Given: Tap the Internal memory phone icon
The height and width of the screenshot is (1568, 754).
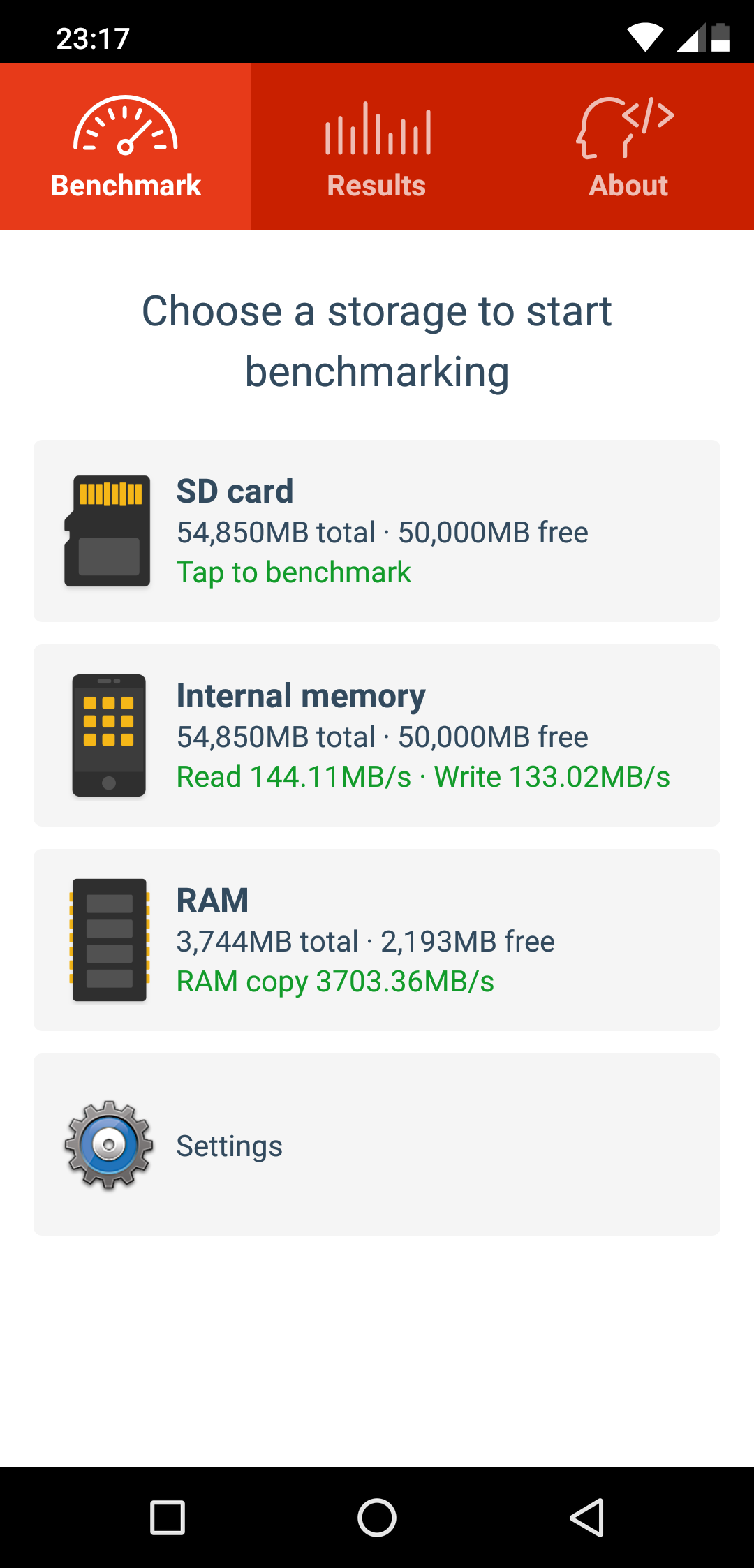Looking at the screenshot, I should [x=109, y=735].
